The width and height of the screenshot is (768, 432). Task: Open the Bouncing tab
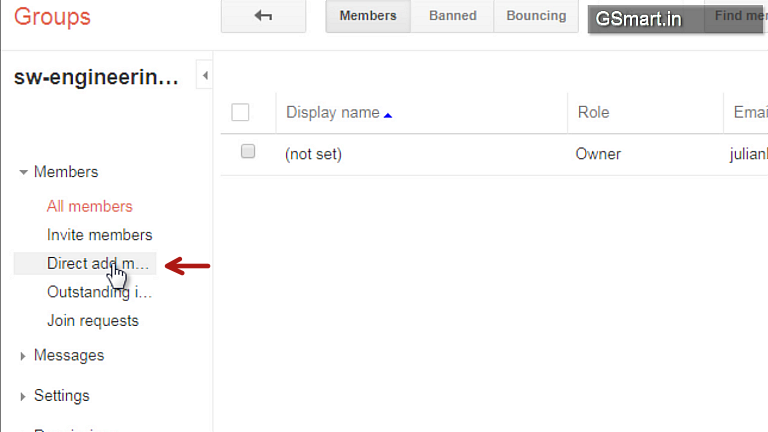[x=536, y=16]
